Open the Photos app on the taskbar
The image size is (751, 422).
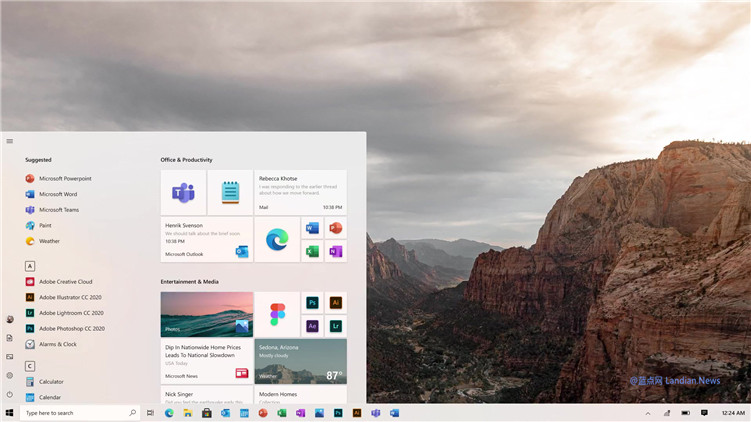pyautogui.click(x=319, y=413)
